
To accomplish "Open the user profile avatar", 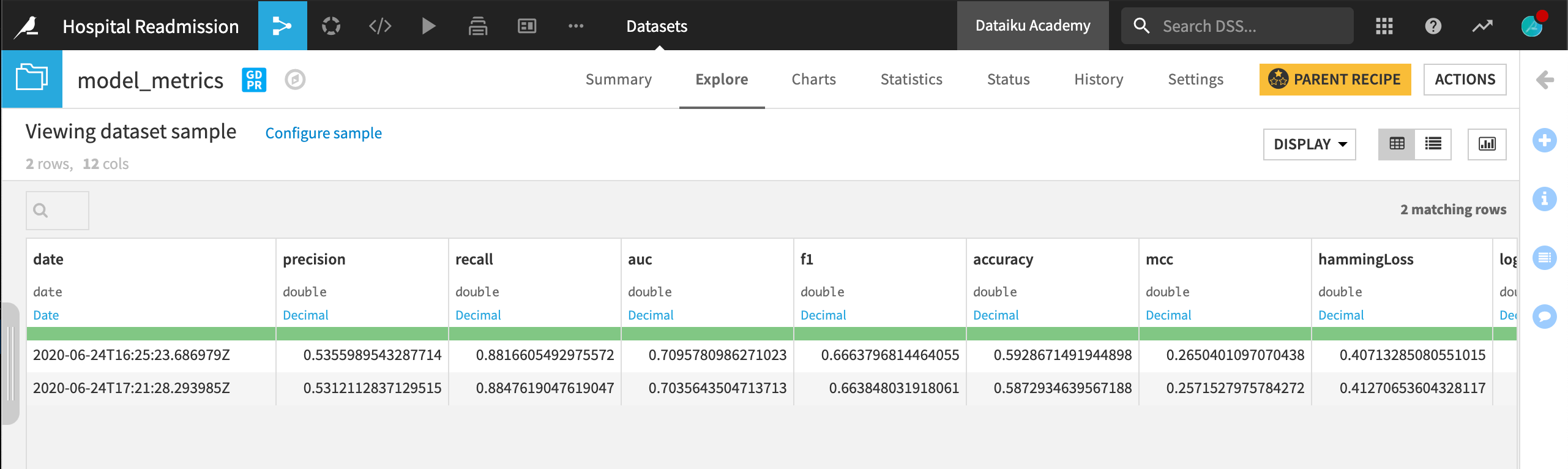I will click(1532, 26).
